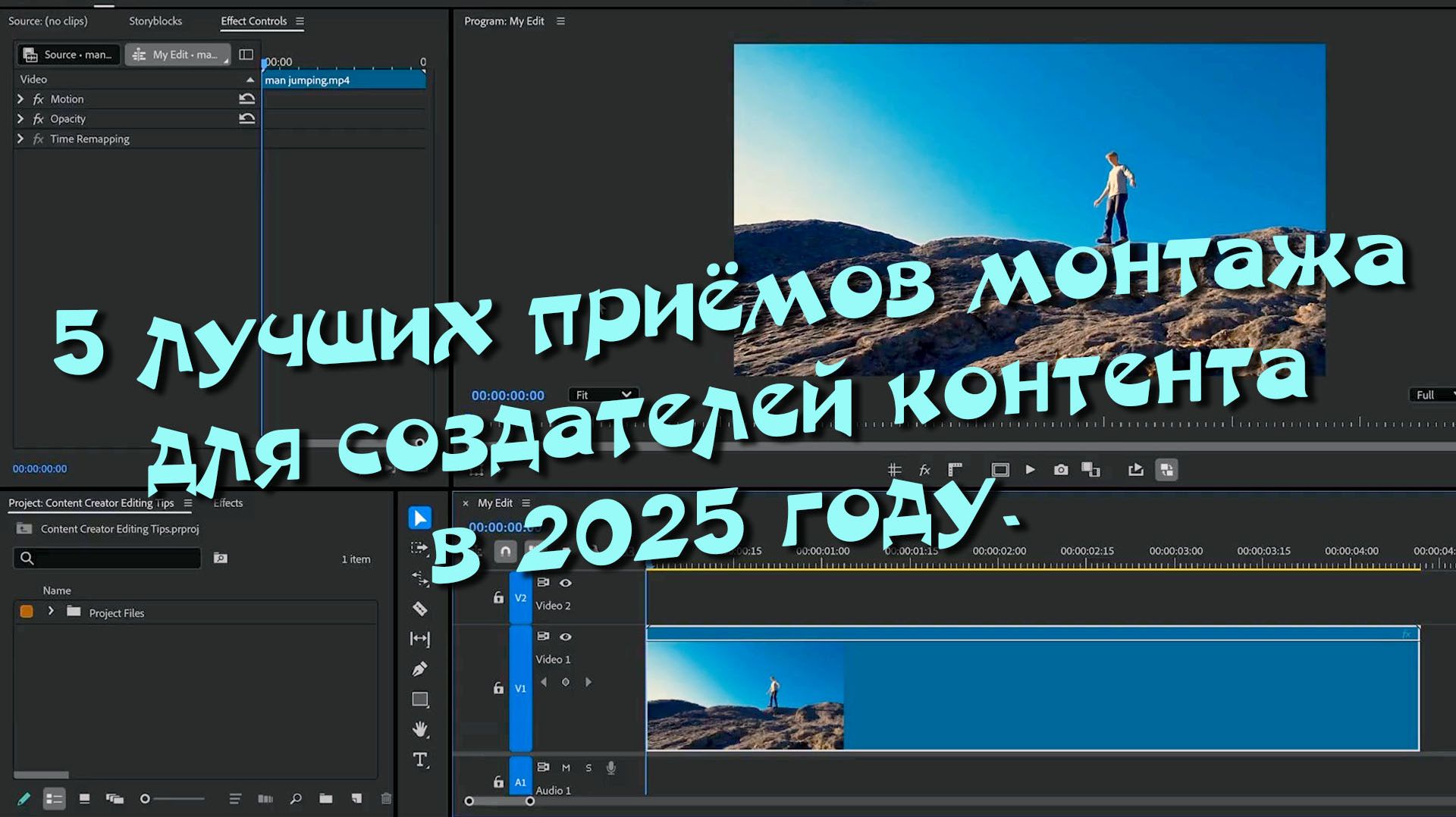Click the New Bin icon in Project panel

tap(326, 799)
